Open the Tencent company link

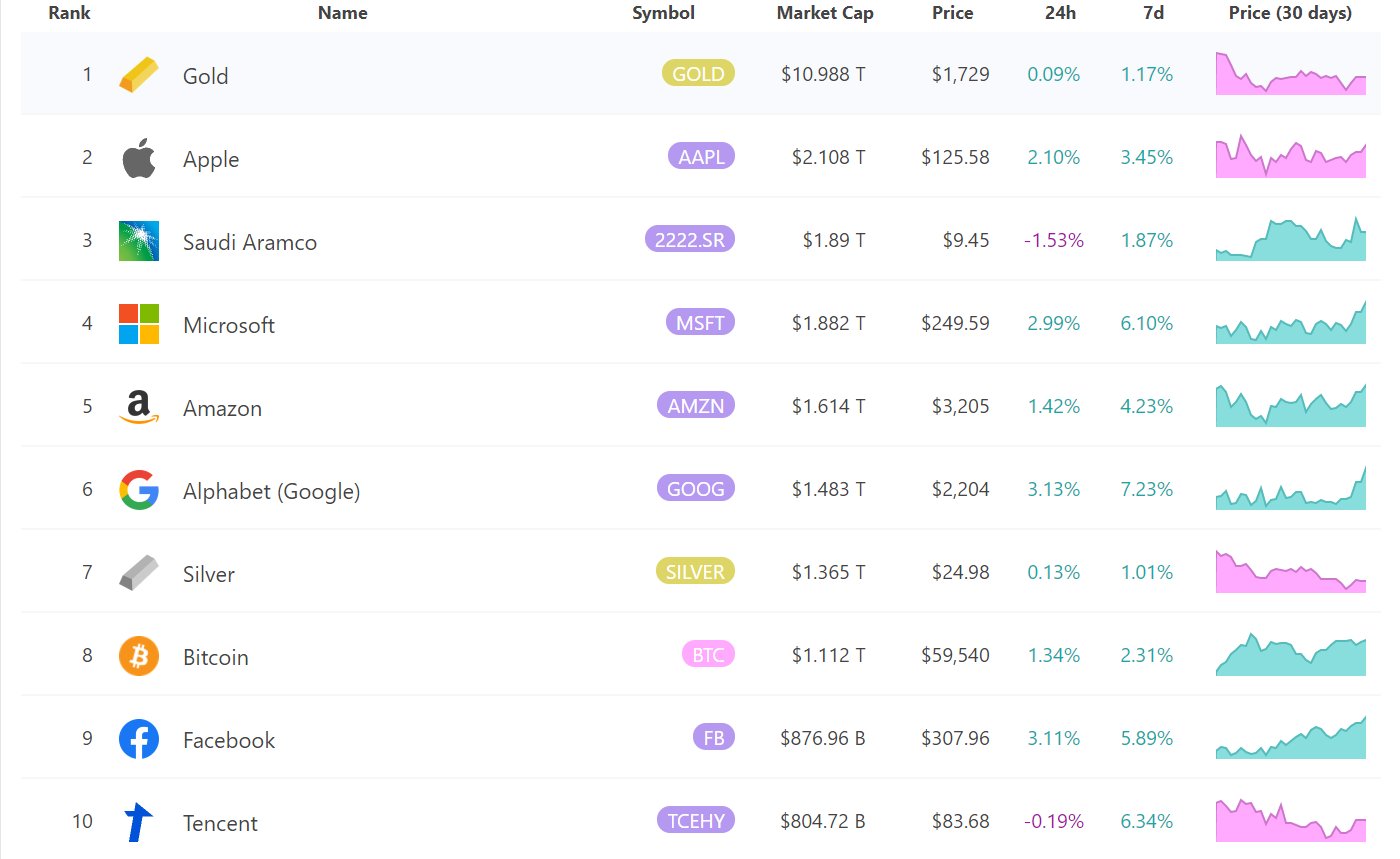click(220, 823)
